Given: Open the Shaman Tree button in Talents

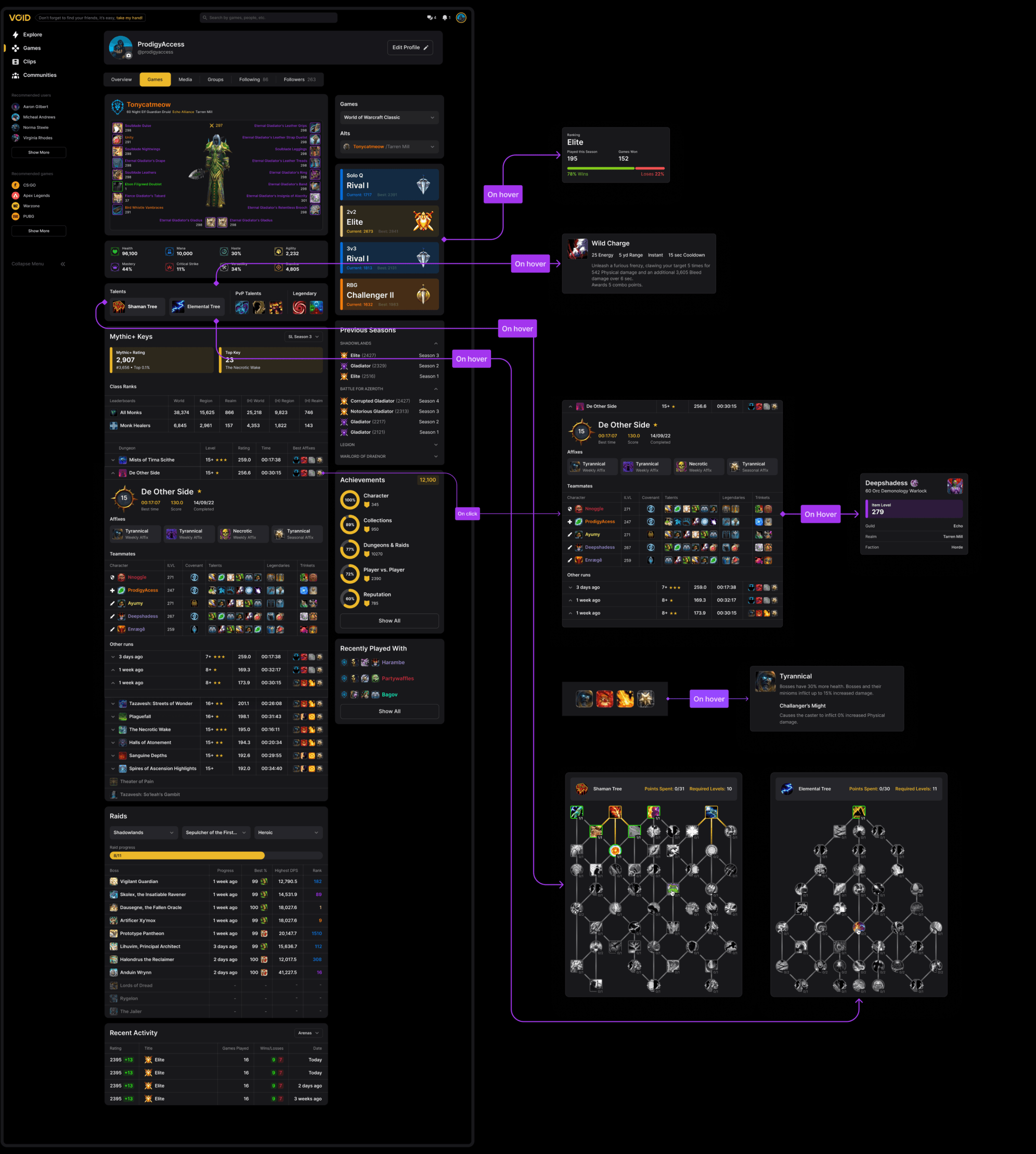Looking at the screenshot, I should coord(138,306).
